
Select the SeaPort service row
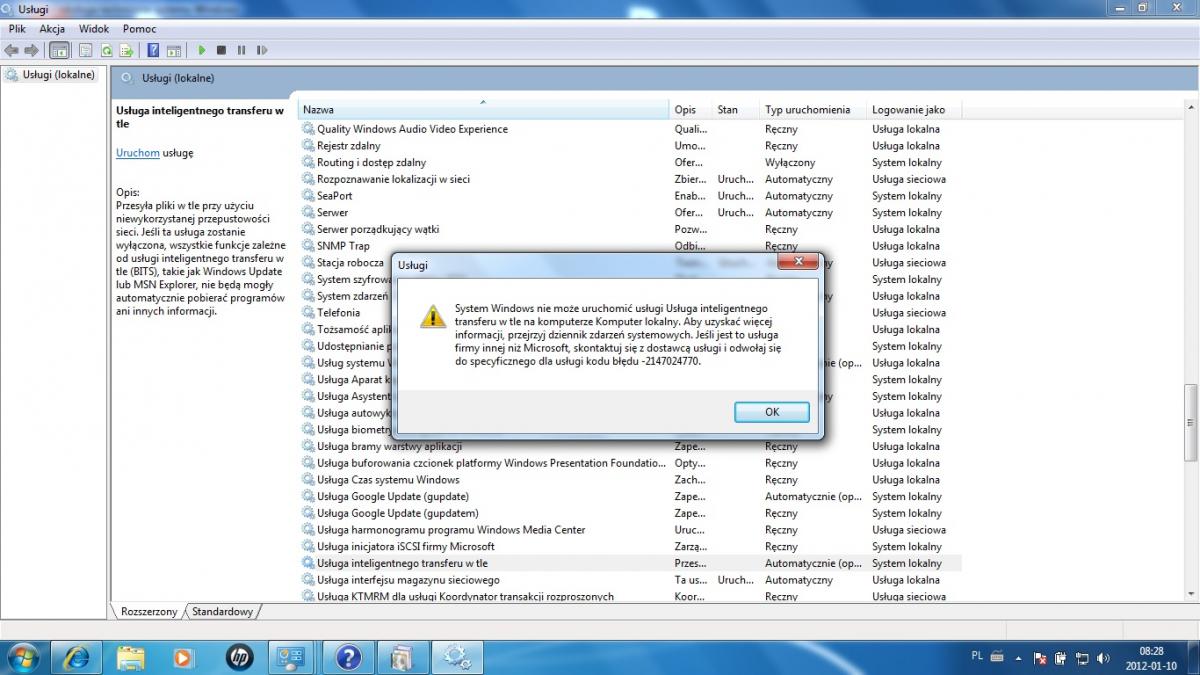[x=630, y=196]
